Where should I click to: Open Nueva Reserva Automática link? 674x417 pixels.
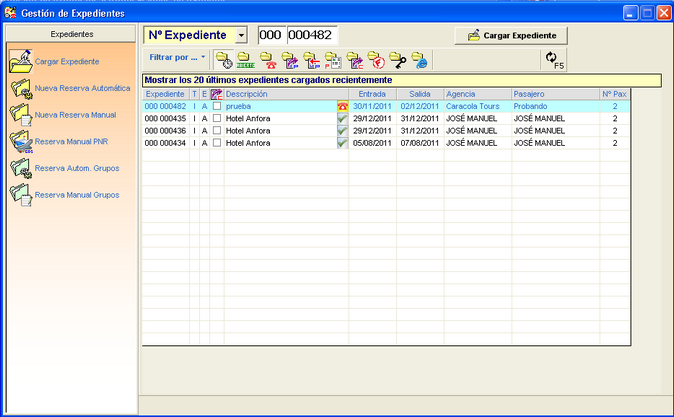coord(83,88)
